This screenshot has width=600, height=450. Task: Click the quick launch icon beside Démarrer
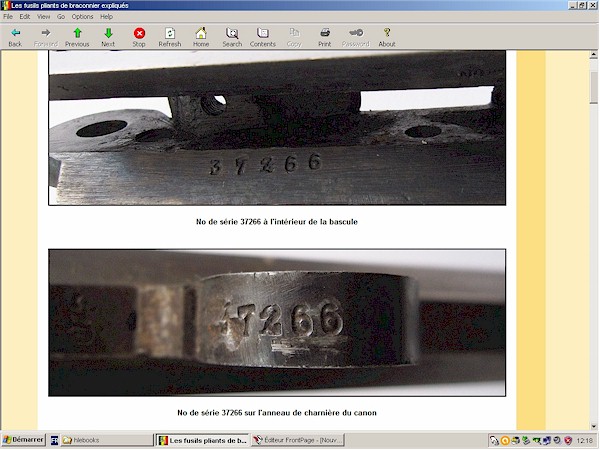(x=54, y=440)
